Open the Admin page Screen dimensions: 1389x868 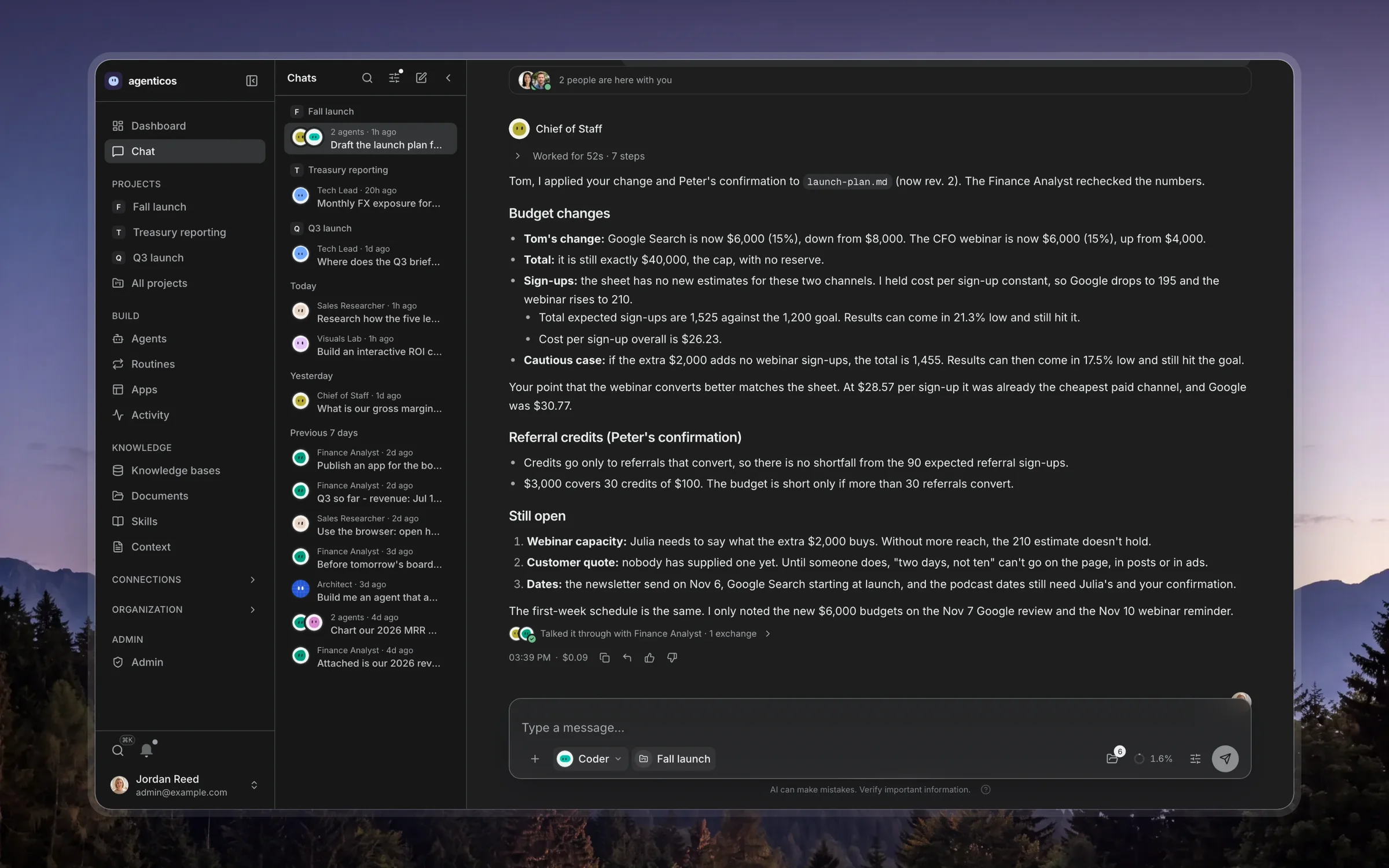pyautogui.click(x=184, y=662)
